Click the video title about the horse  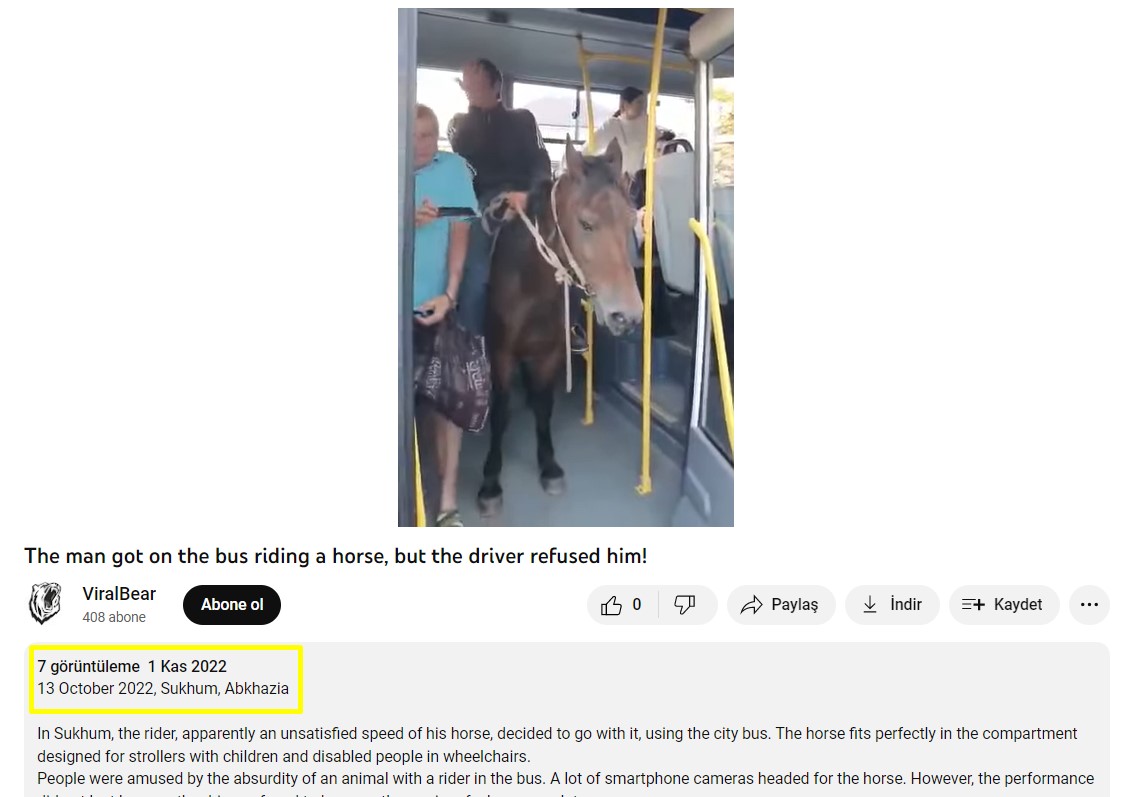click(x=336, y=556)
